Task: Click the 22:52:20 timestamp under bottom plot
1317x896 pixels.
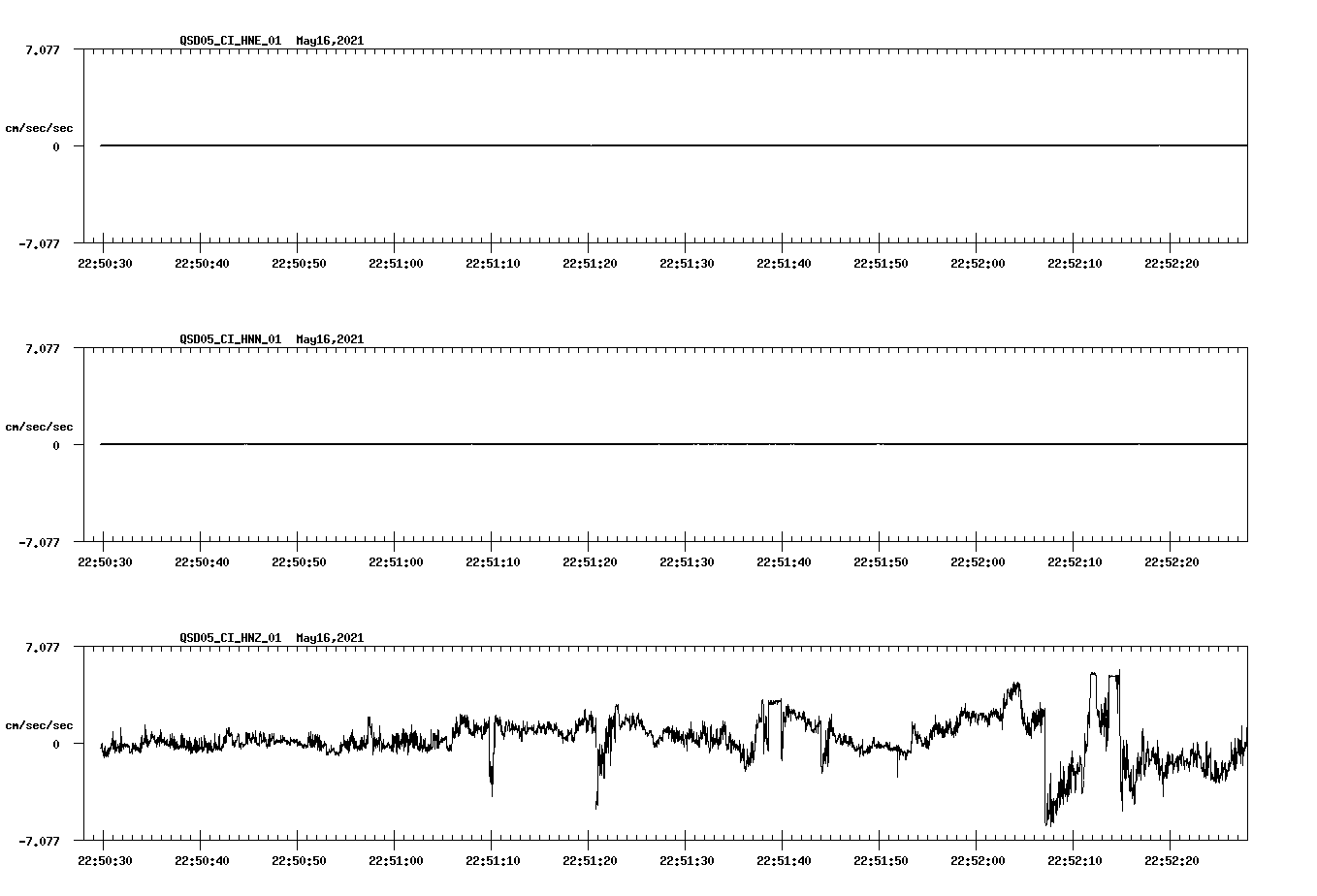Action: click(x=1173, y=858)
